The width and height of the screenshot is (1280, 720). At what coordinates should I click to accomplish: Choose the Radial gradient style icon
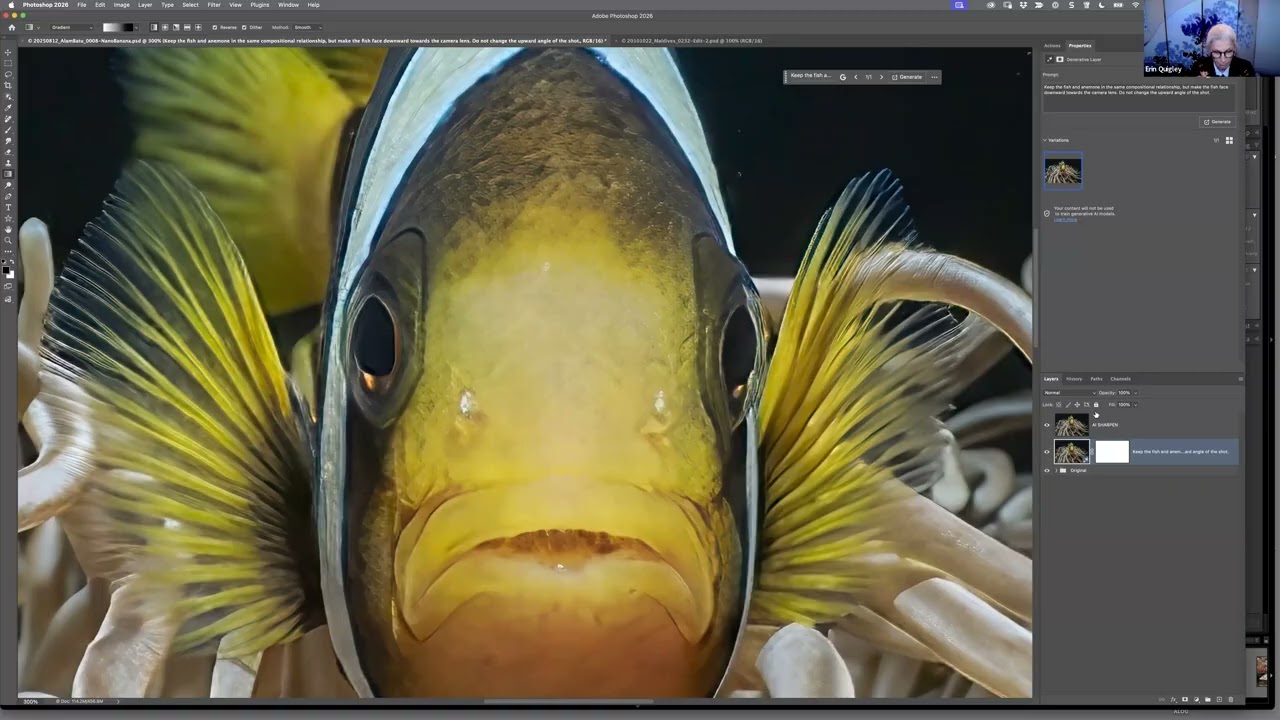tap(165, 28)
